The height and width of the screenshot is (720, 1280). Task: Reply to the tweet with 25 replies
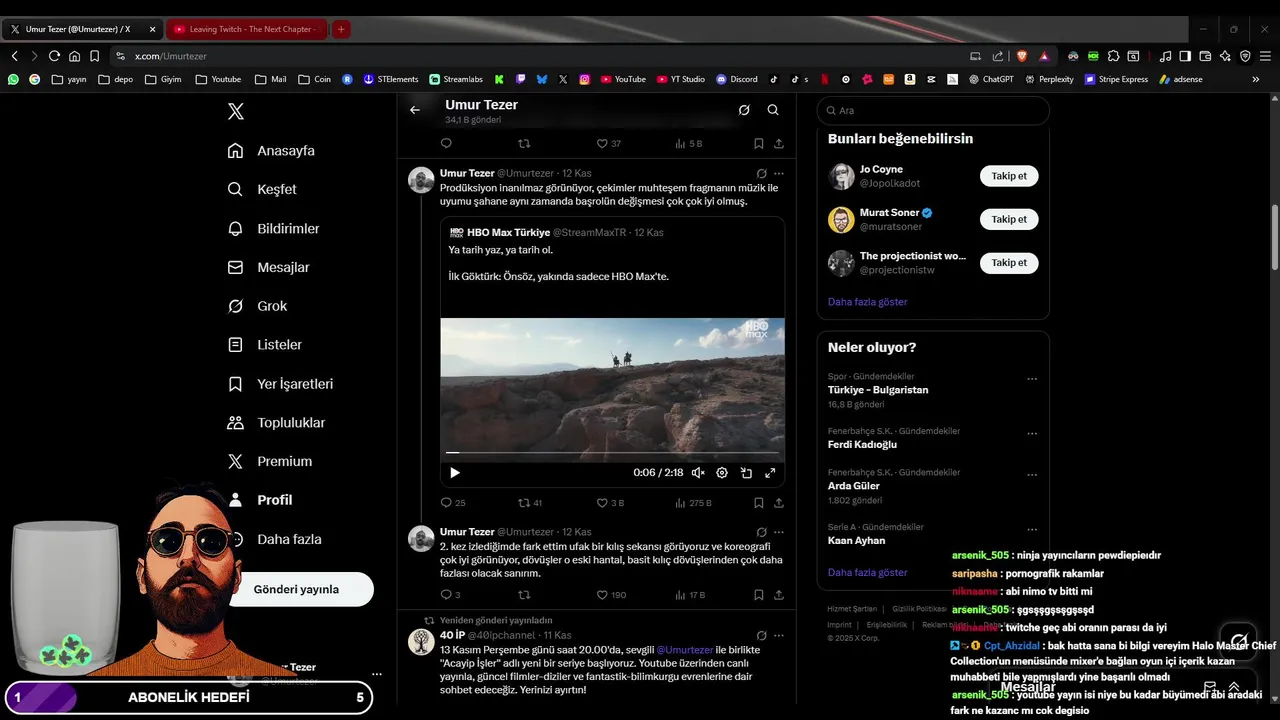pos(453,503)
